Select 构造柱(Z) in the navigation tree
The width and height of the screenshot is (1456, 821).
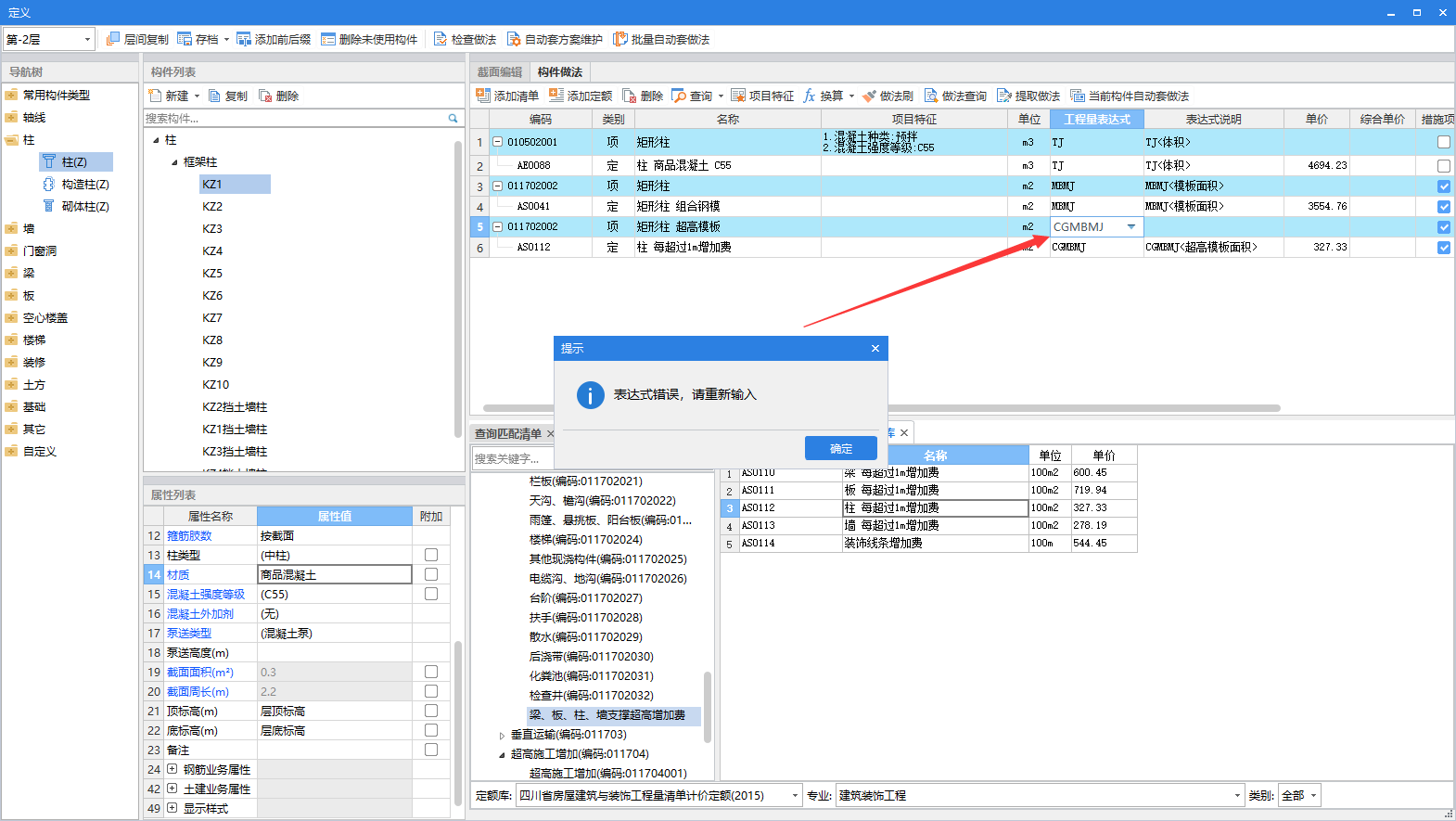pyautogui.click(x=76, y=185)
